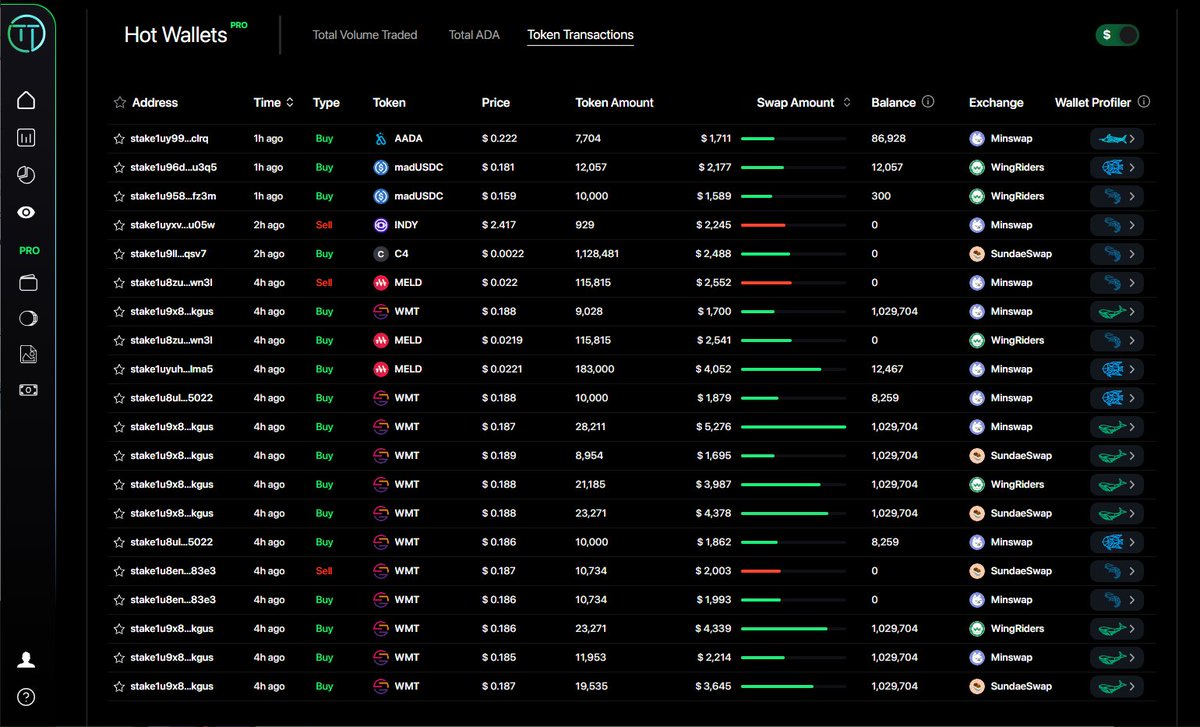Viewport: 1200px width, 727px height.
Task: Open the AADA token name link
Action: tap(408, 139)
